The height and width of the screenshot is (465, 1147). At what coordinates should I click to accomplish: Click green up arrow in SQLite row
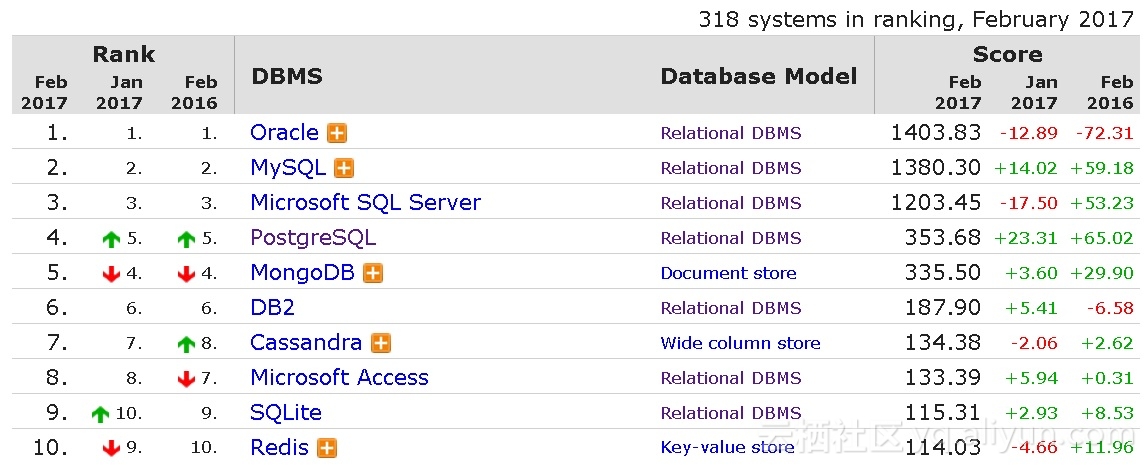pyautogui.click(x=101, y=414)
